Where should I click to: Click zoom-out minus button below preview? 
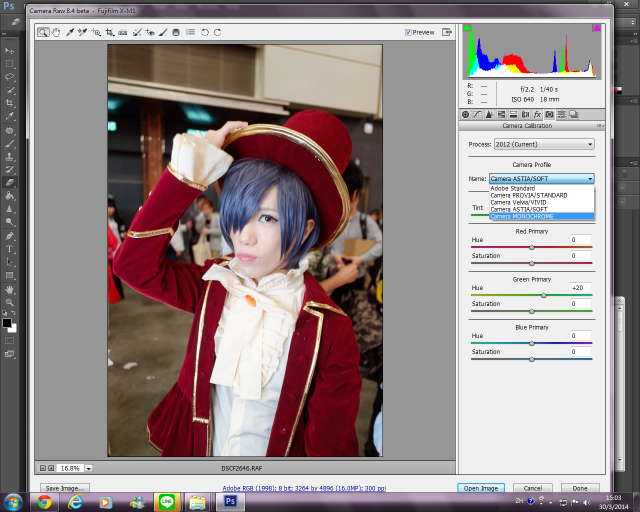(x=42, y=468)
